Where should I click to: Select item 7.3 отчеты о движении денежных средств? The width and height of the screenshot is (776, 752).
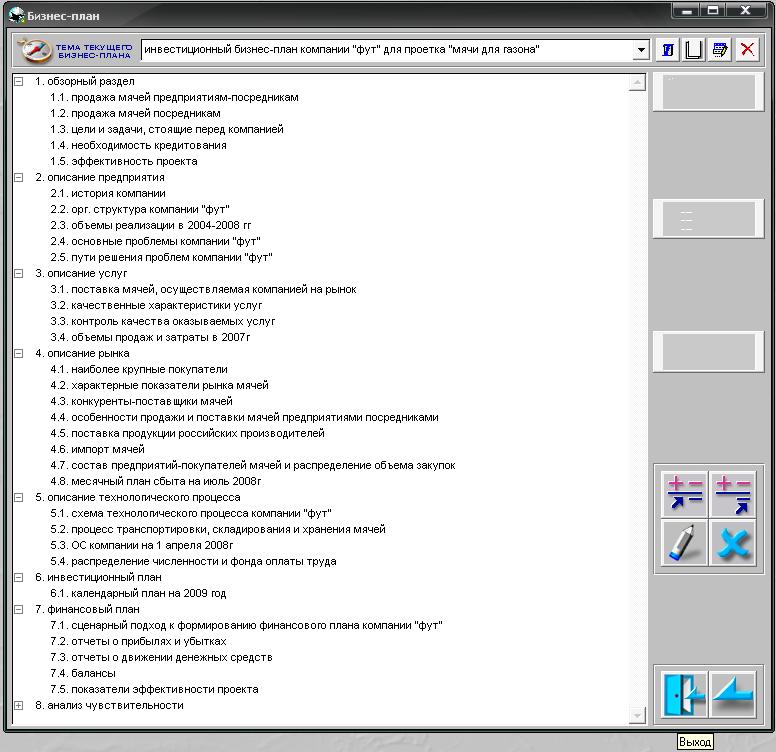(x=161, y=658)
